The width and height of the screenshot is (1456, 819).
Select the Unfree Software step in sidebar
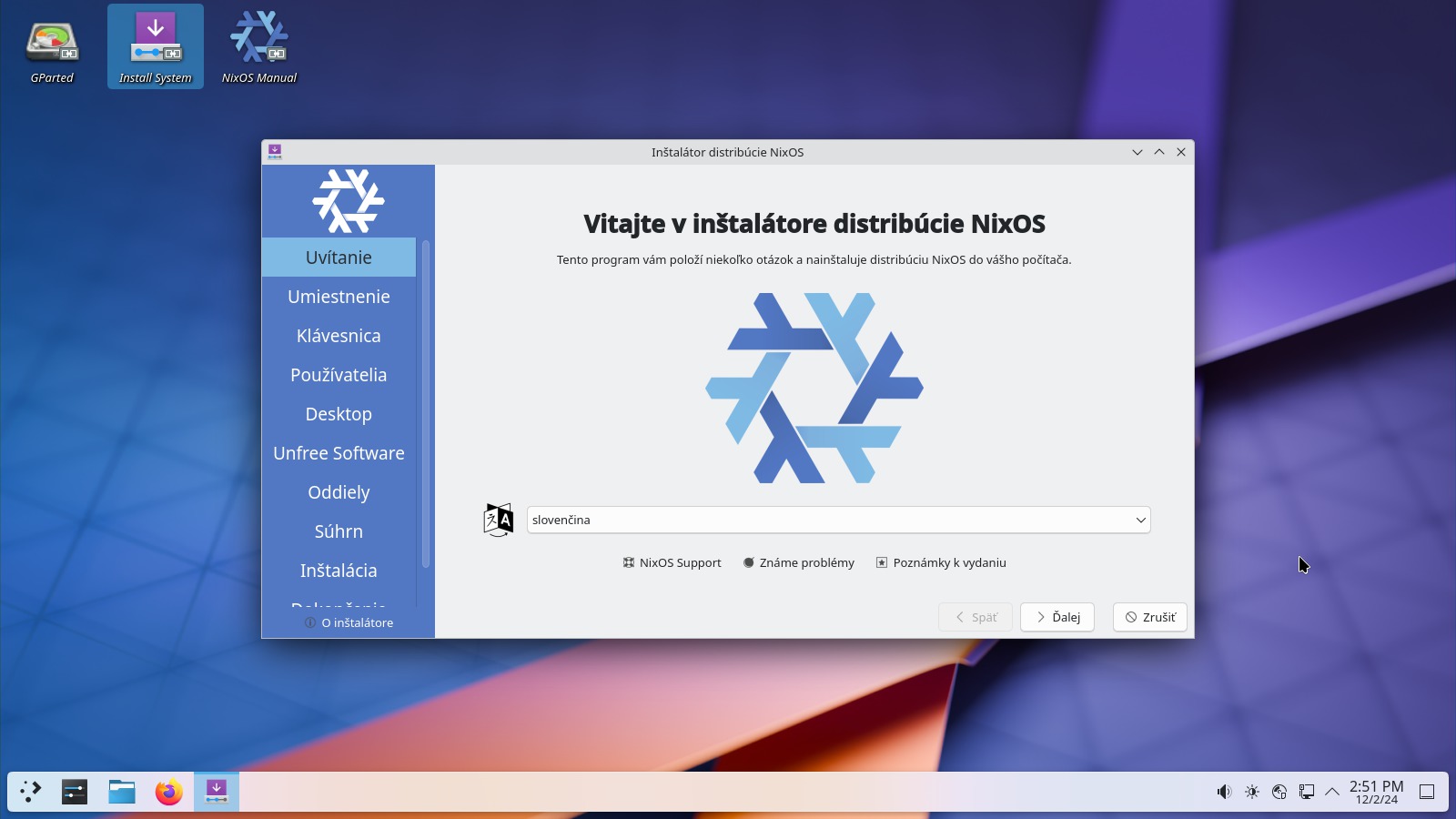point(339,453)
